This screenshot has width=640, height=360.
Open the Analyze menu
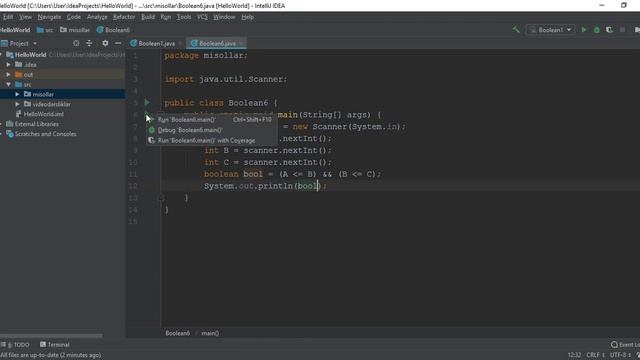tap(97, 17)
